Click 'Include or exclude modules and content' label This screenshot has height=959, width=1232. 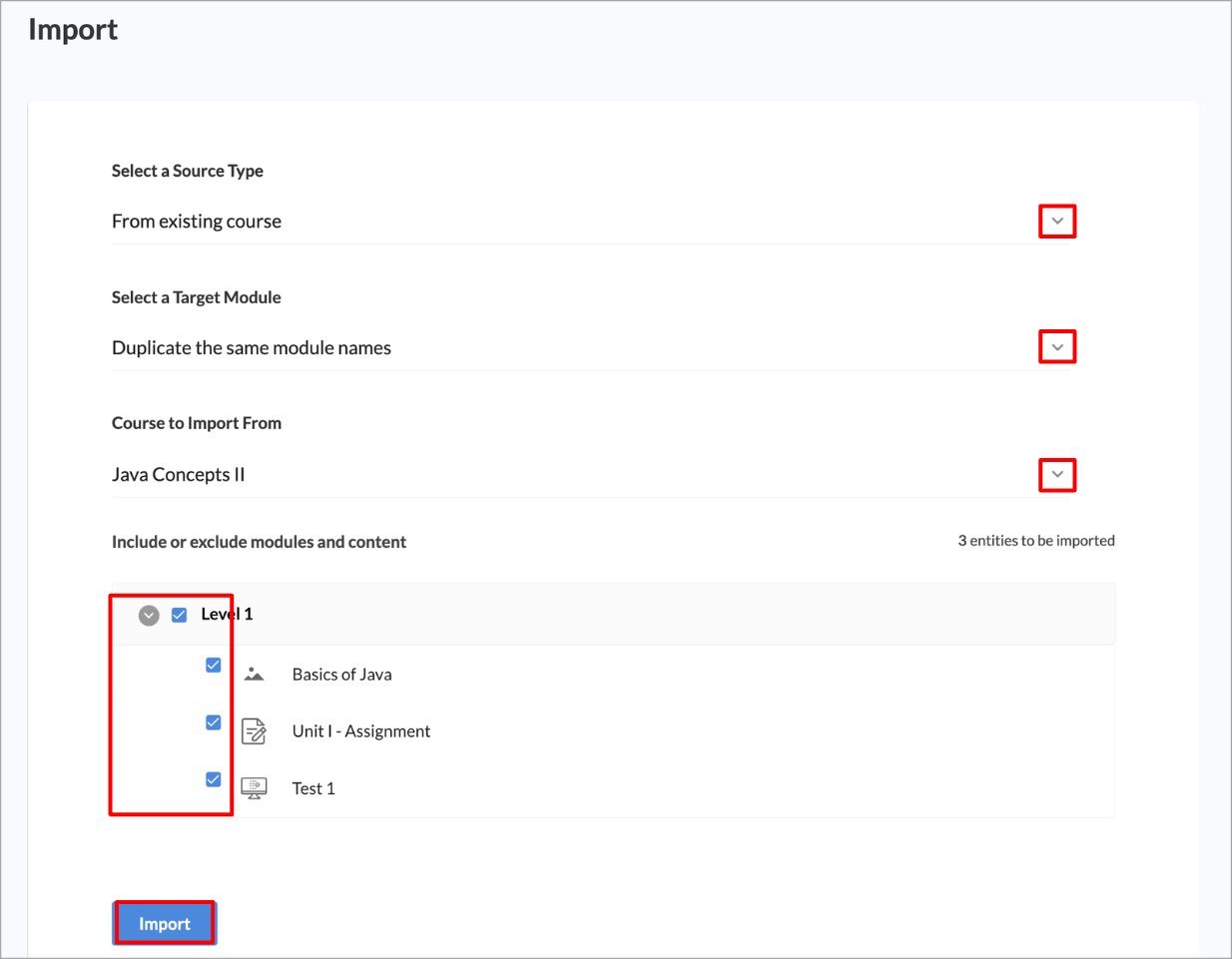[x=259, y=542]
